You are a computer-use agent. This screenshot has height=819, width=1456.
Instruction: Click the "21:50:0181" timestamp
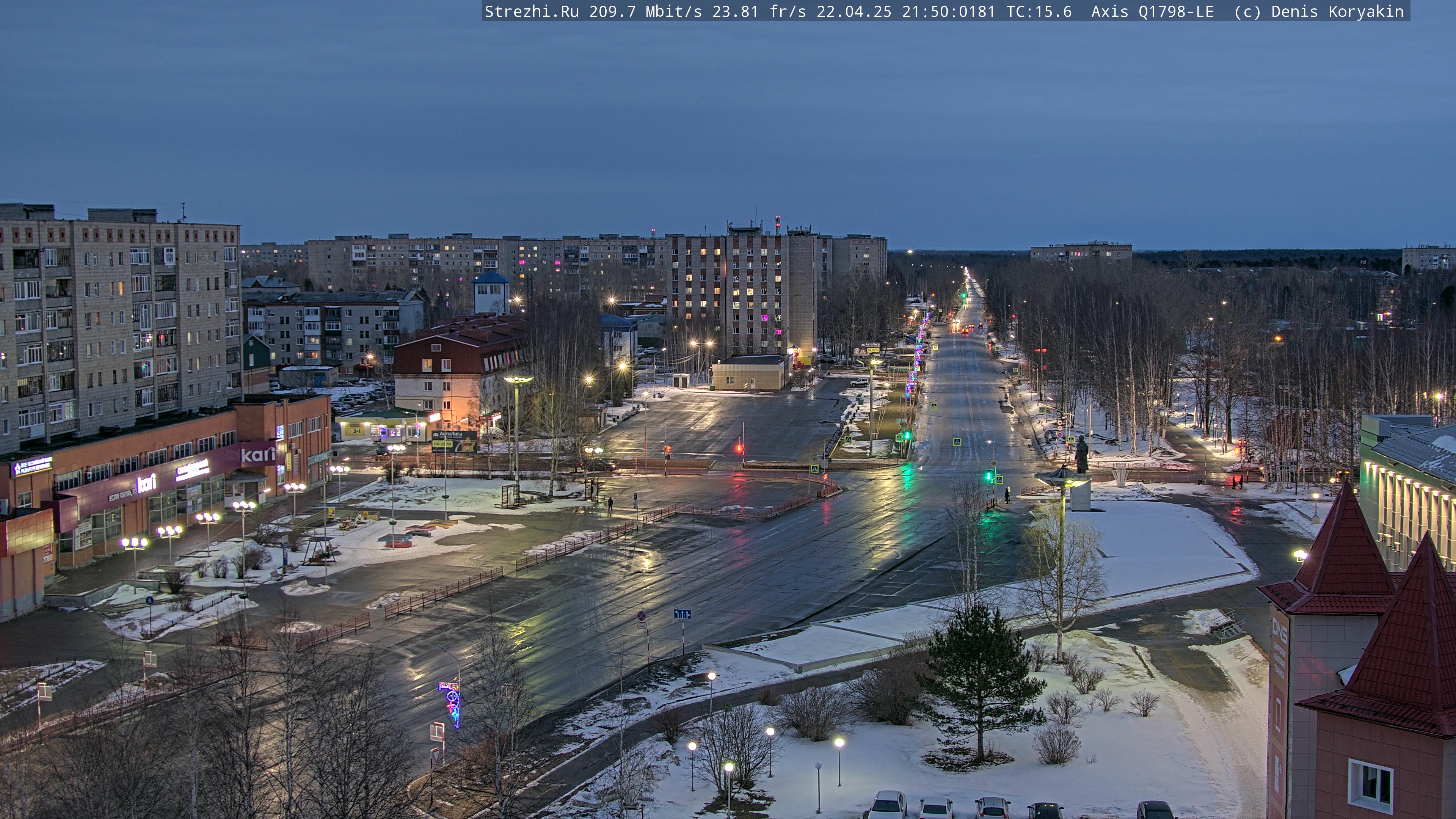948,12
